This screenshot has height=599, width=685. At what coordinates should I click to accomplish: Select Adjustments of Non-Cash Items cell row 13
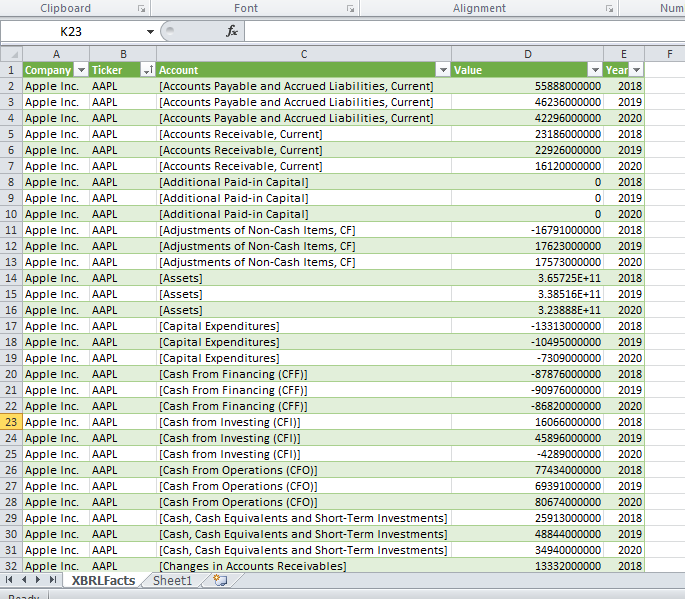pyautogui.click(x=304, y=262)
